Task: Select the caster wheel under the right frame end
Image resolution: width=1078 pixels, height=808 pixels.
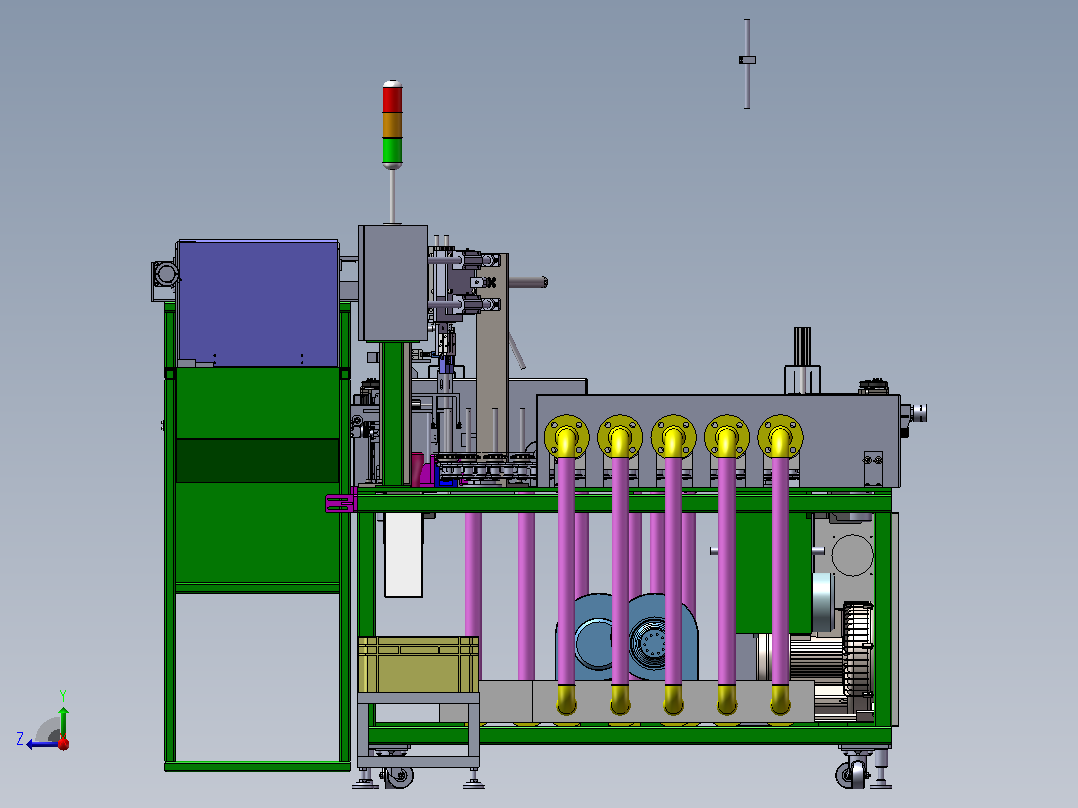Action: coord(851,774)
